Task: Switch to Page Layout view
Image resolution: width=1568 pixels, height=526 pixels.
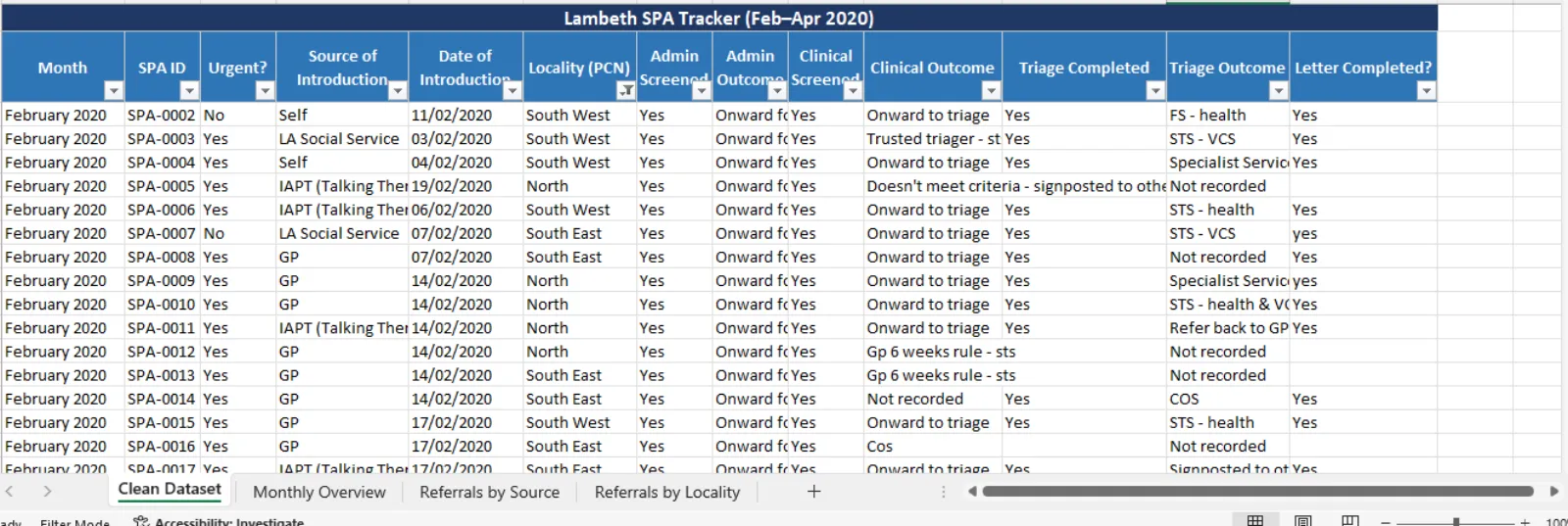Action: 1303,520
